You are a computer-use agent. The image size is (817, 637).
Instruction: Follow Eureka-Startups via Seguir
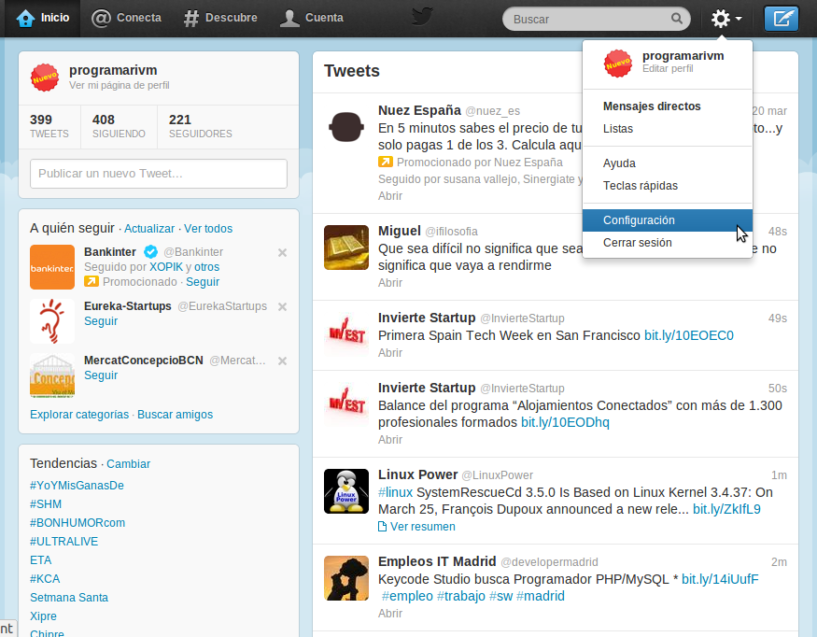point(101,321)
